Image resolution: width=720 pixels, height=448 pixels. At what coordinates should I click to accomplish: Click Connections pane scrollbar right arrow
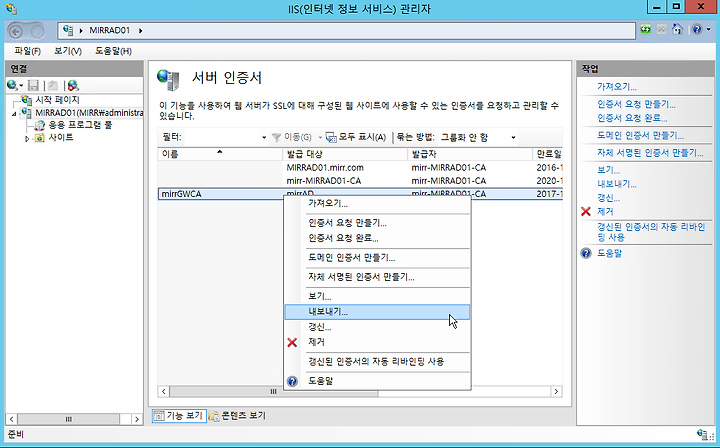point(136,419)
